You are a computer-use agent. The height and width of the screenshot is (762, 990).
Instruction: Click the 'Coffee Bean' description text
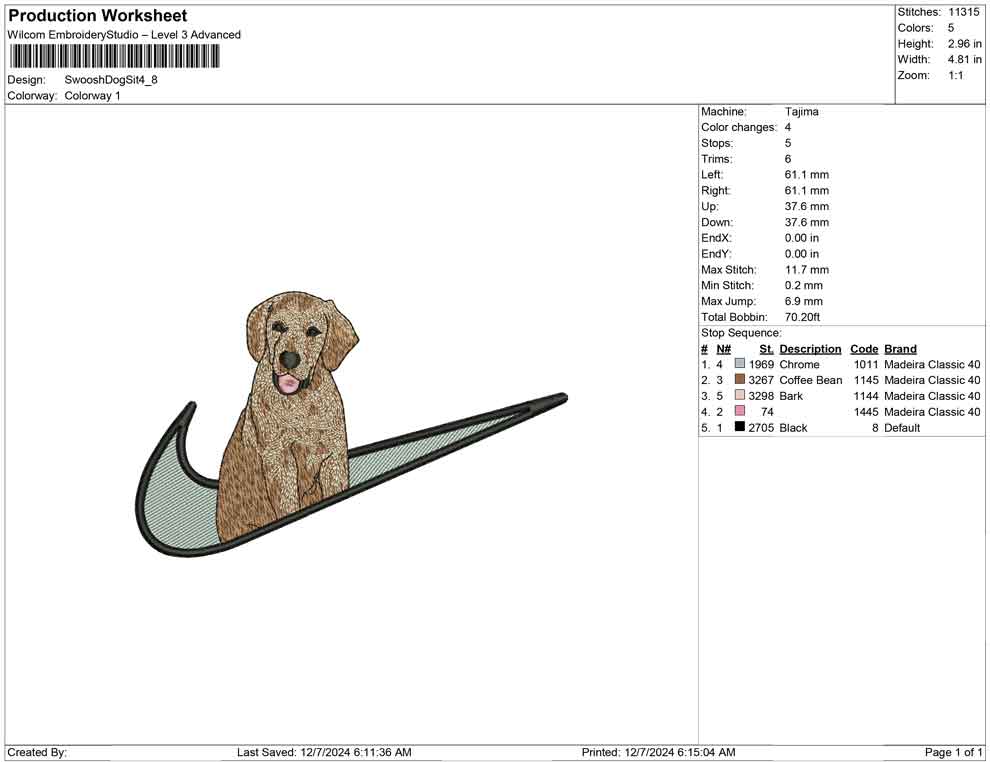(x=811, y=380)
